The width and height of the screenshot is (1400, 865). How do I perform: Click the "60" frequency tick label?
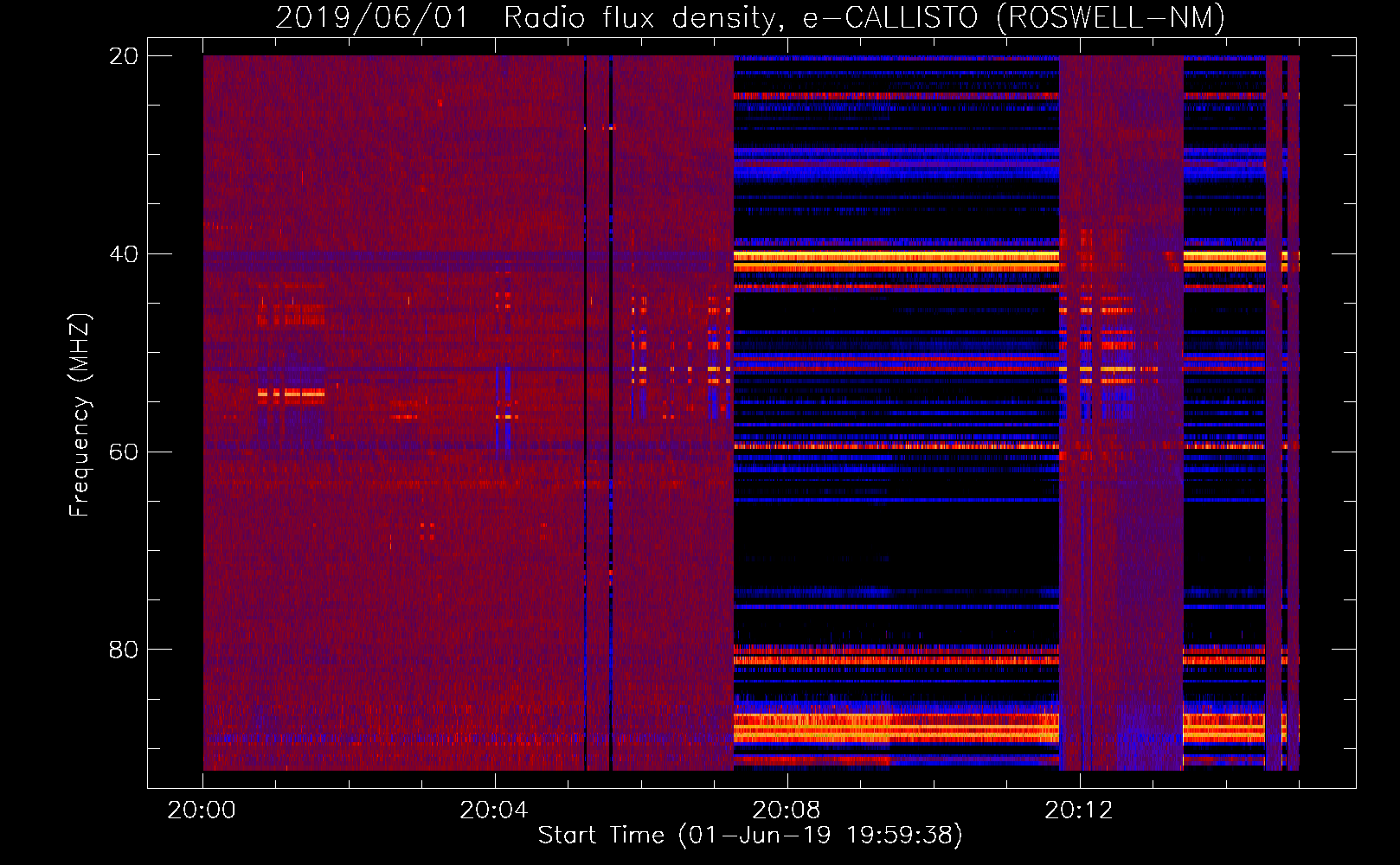[x=123, y=452]
